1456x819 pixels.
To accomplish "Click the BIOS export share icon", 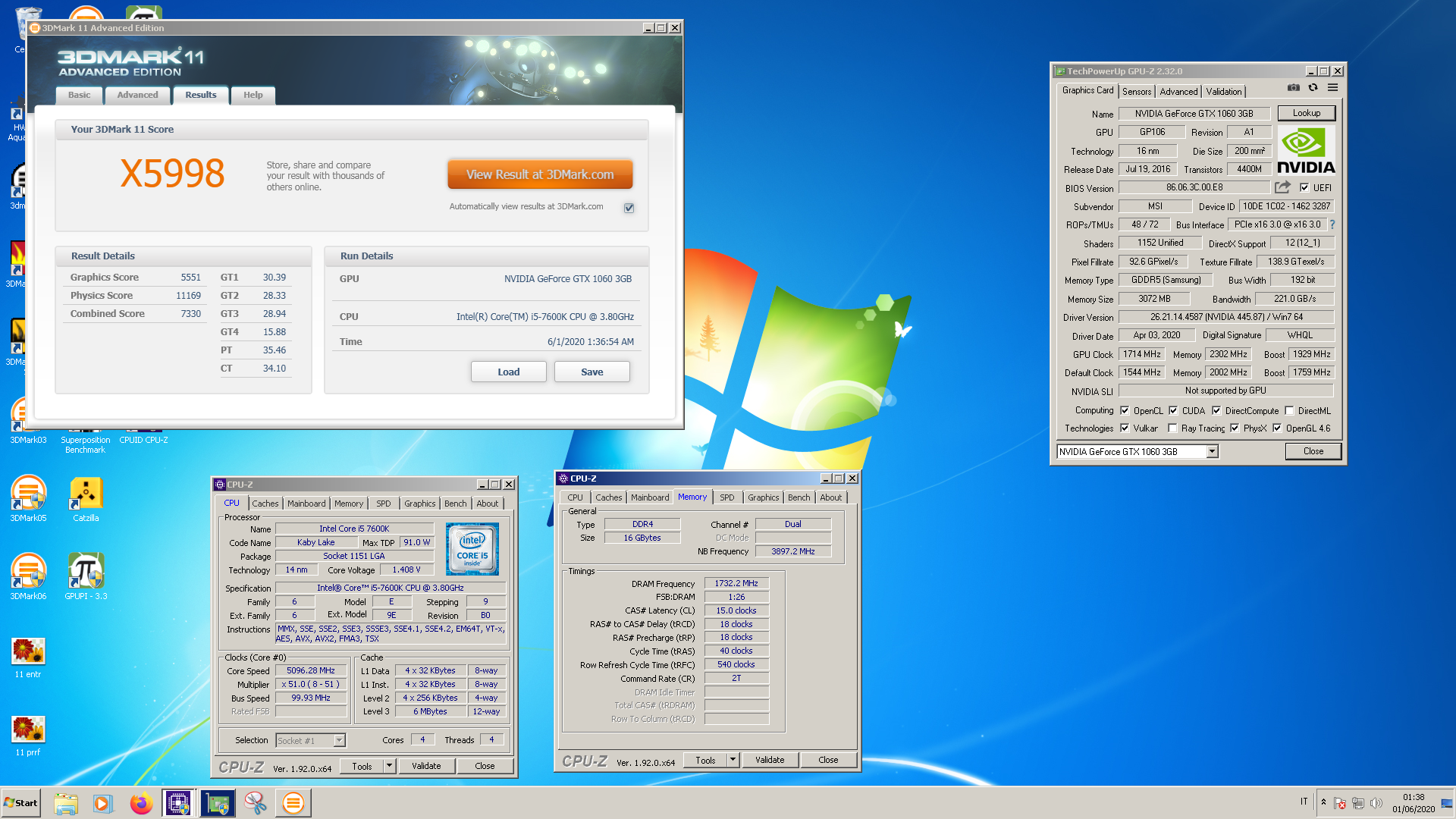I will click(1282, 187).
